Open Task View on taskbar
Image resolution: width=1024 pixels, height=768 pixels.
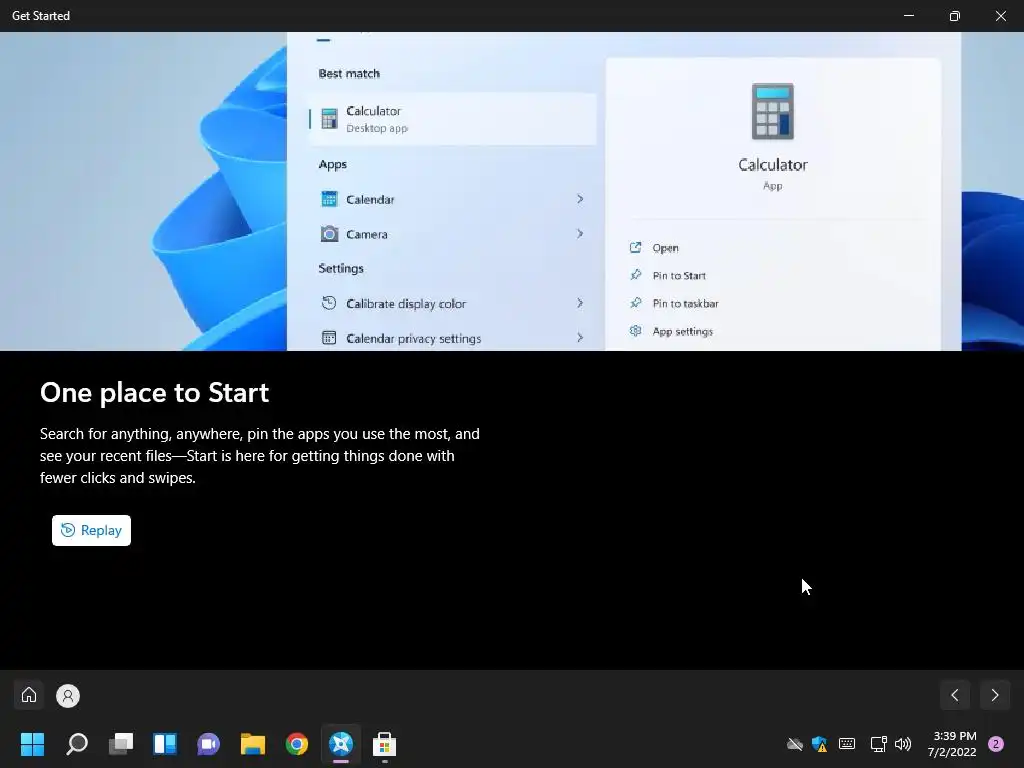(121, 744)
